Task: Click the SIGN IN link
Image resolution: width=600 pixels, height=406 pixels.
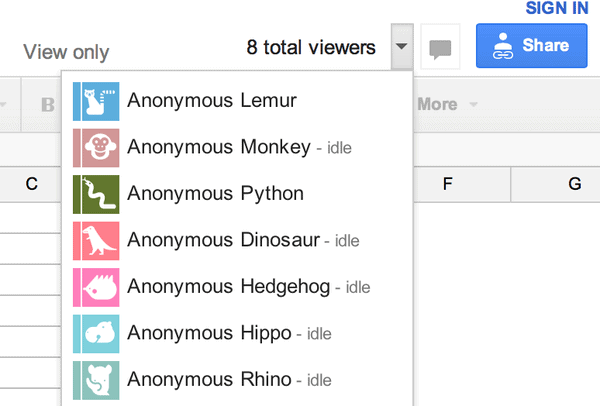Action: pyautogui.click(x=557, y=8)
